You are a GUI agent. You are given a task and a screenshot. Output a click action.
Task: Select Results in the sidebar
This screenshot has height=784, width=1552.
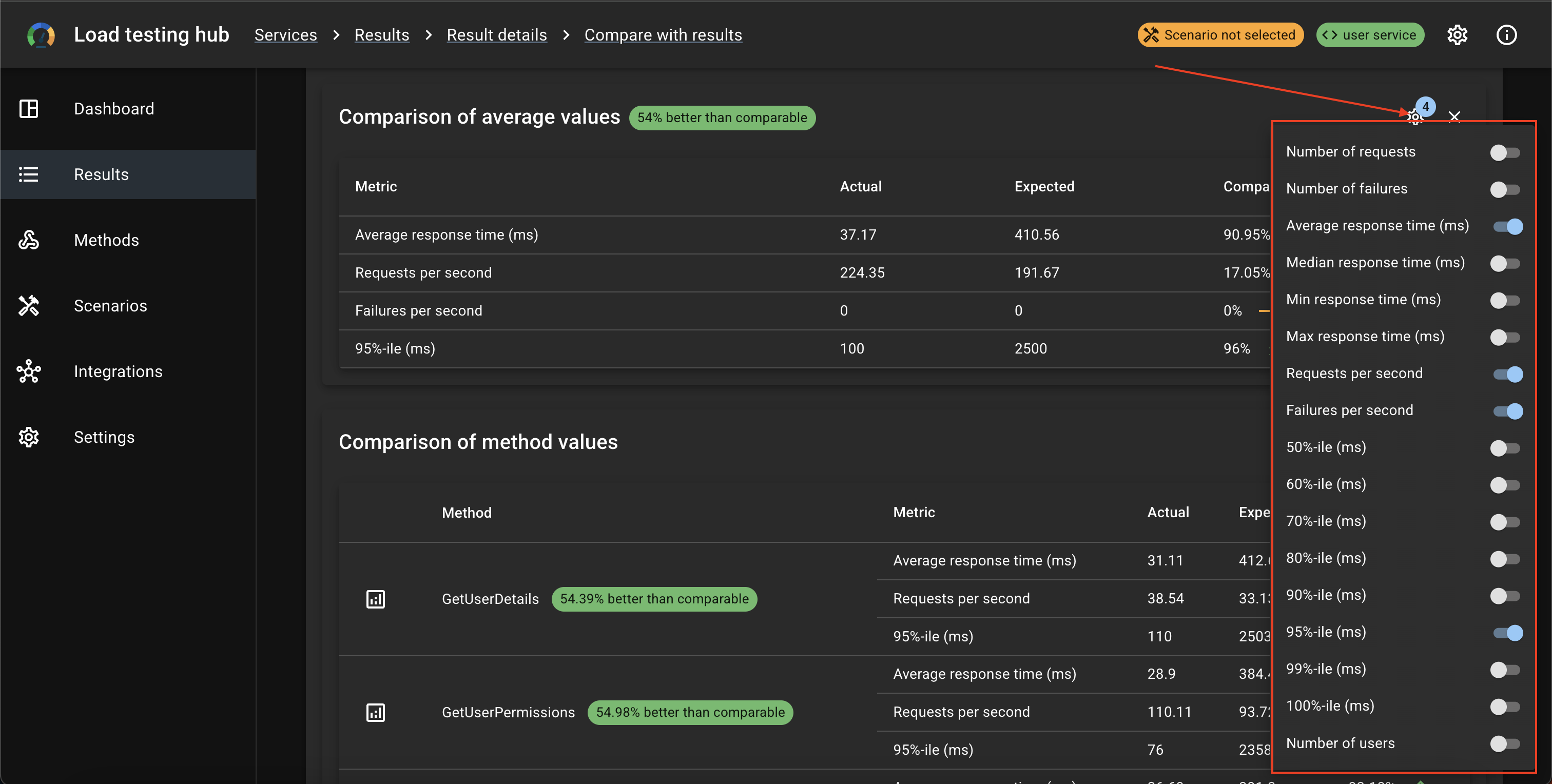pos(128,174)
